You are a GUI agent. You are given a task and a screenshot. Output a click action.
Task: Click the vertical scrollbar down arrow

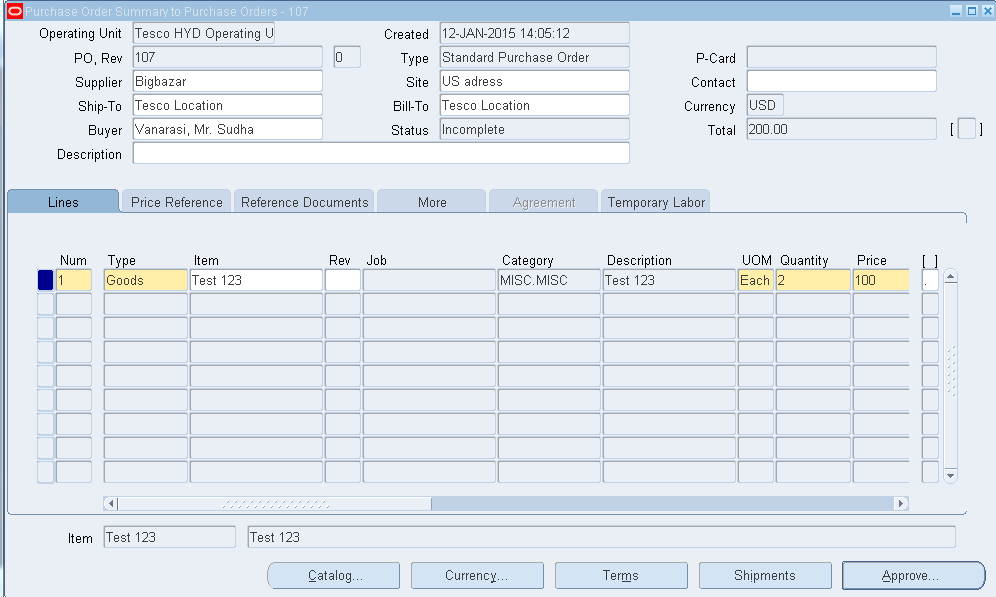950,476
